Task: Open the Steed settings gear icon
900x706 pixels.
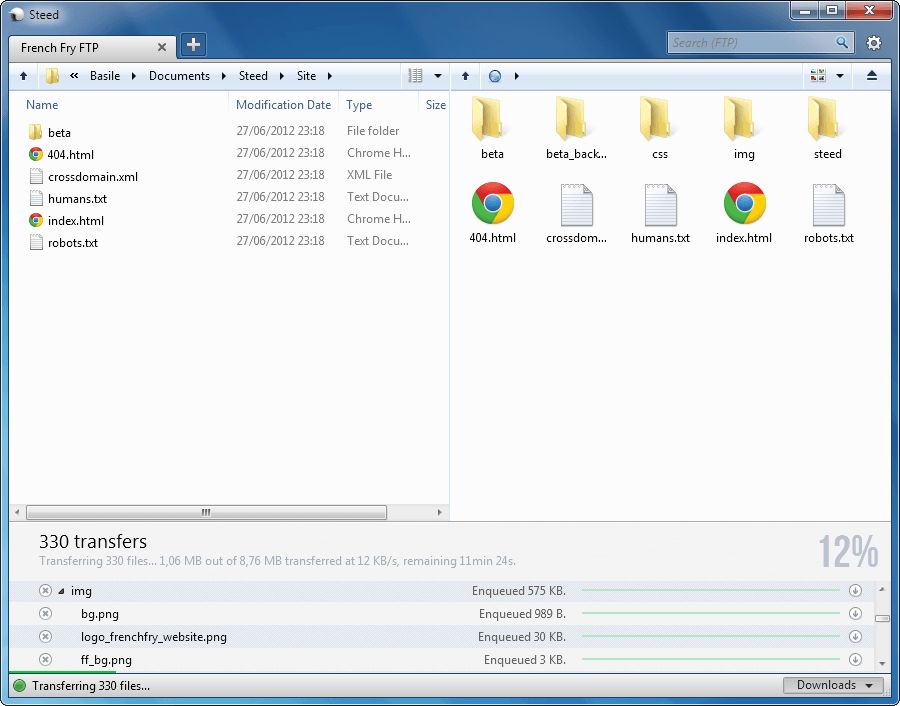Action: (874, 43)
